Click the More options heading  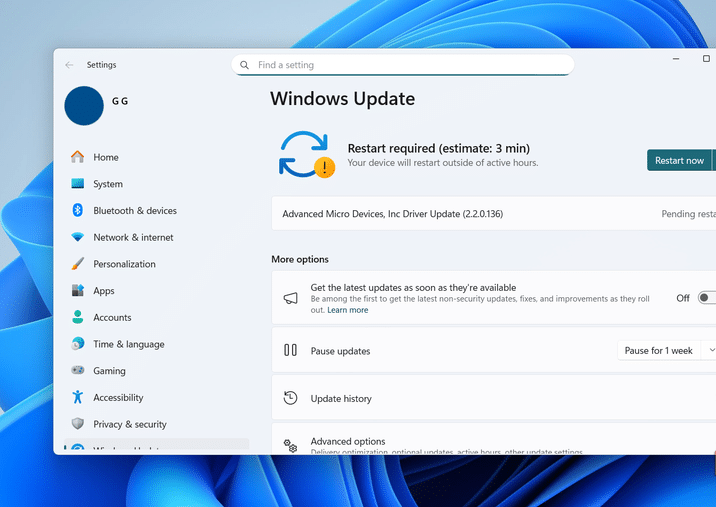[x=300, y=259]
